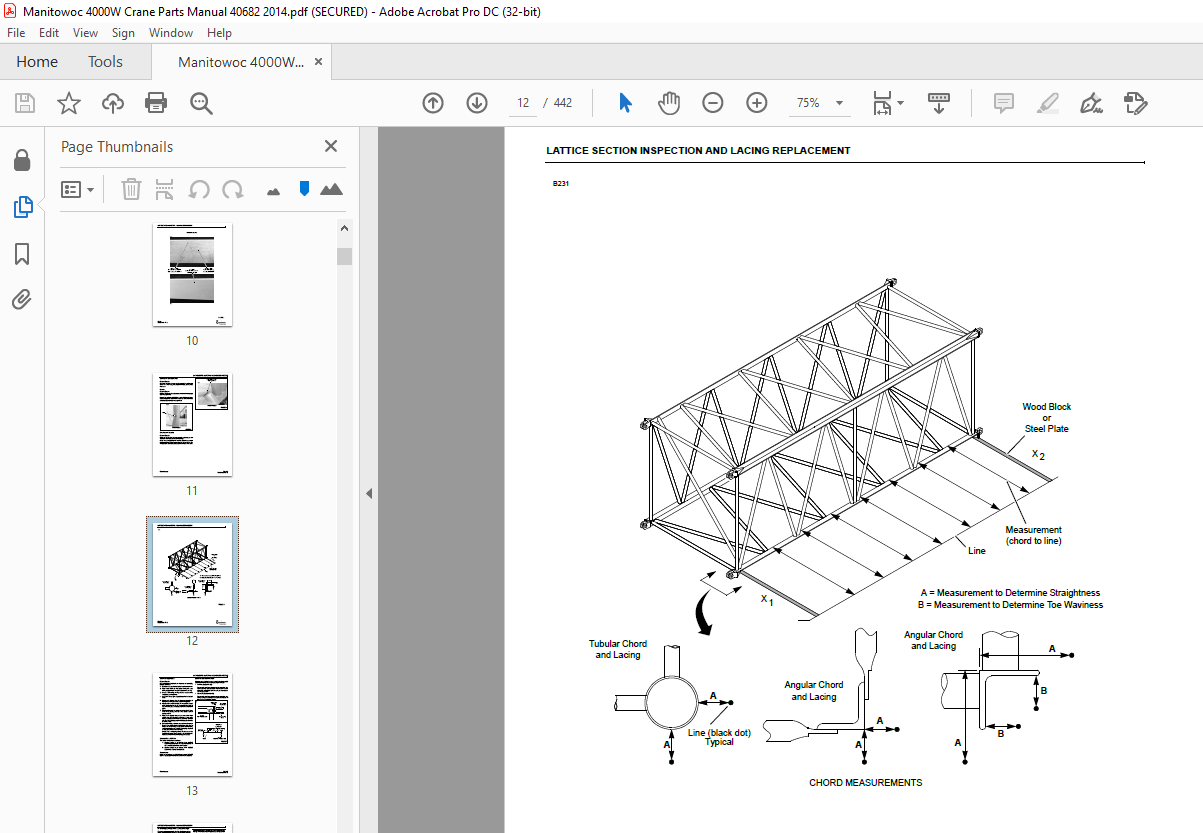
Task: Open the sign document pen tool
Action: pos(1092,103)
